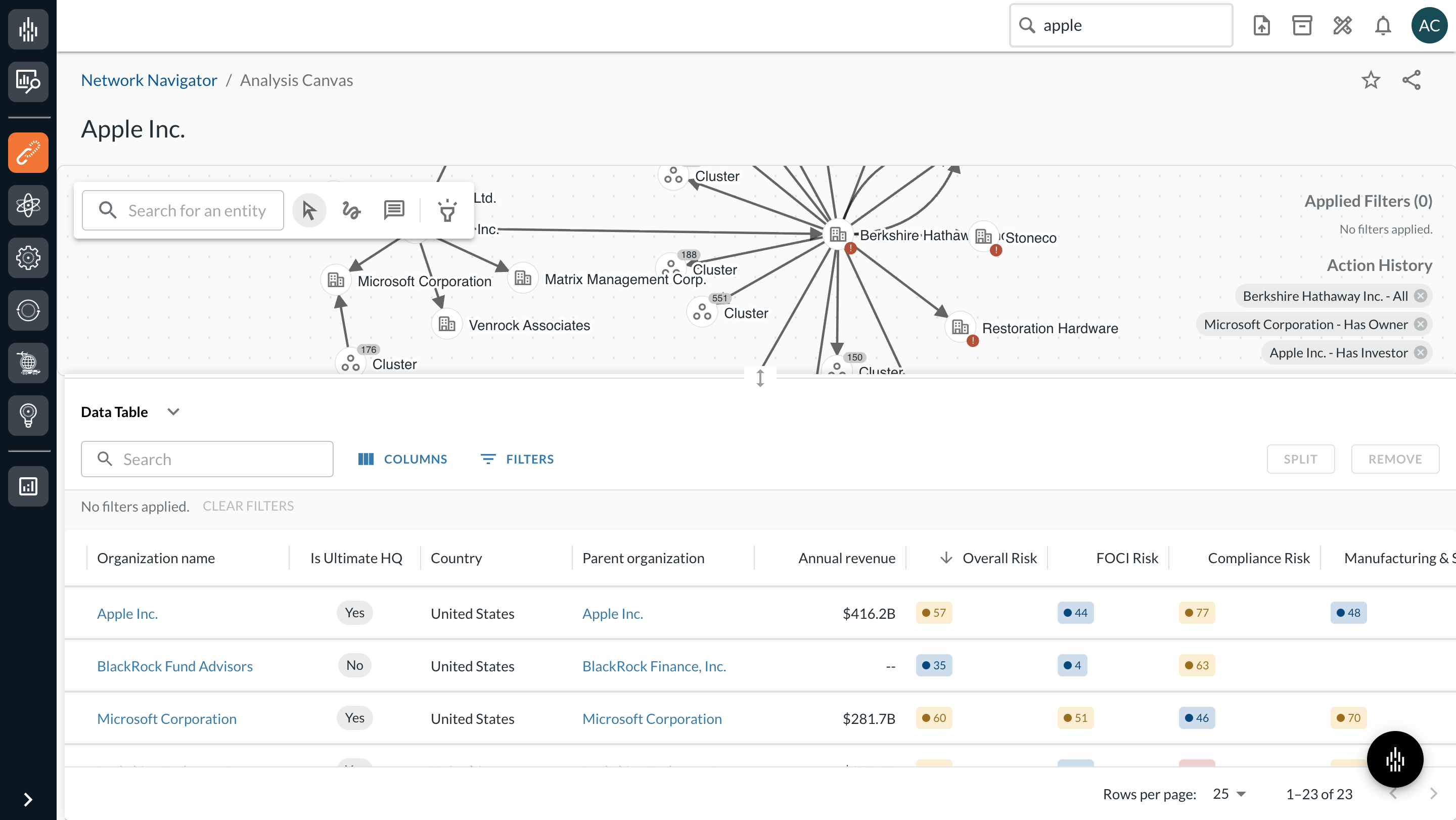Open the Rows per page dropdown
The image size is (1456, 820).
(x=1229, y=794)
